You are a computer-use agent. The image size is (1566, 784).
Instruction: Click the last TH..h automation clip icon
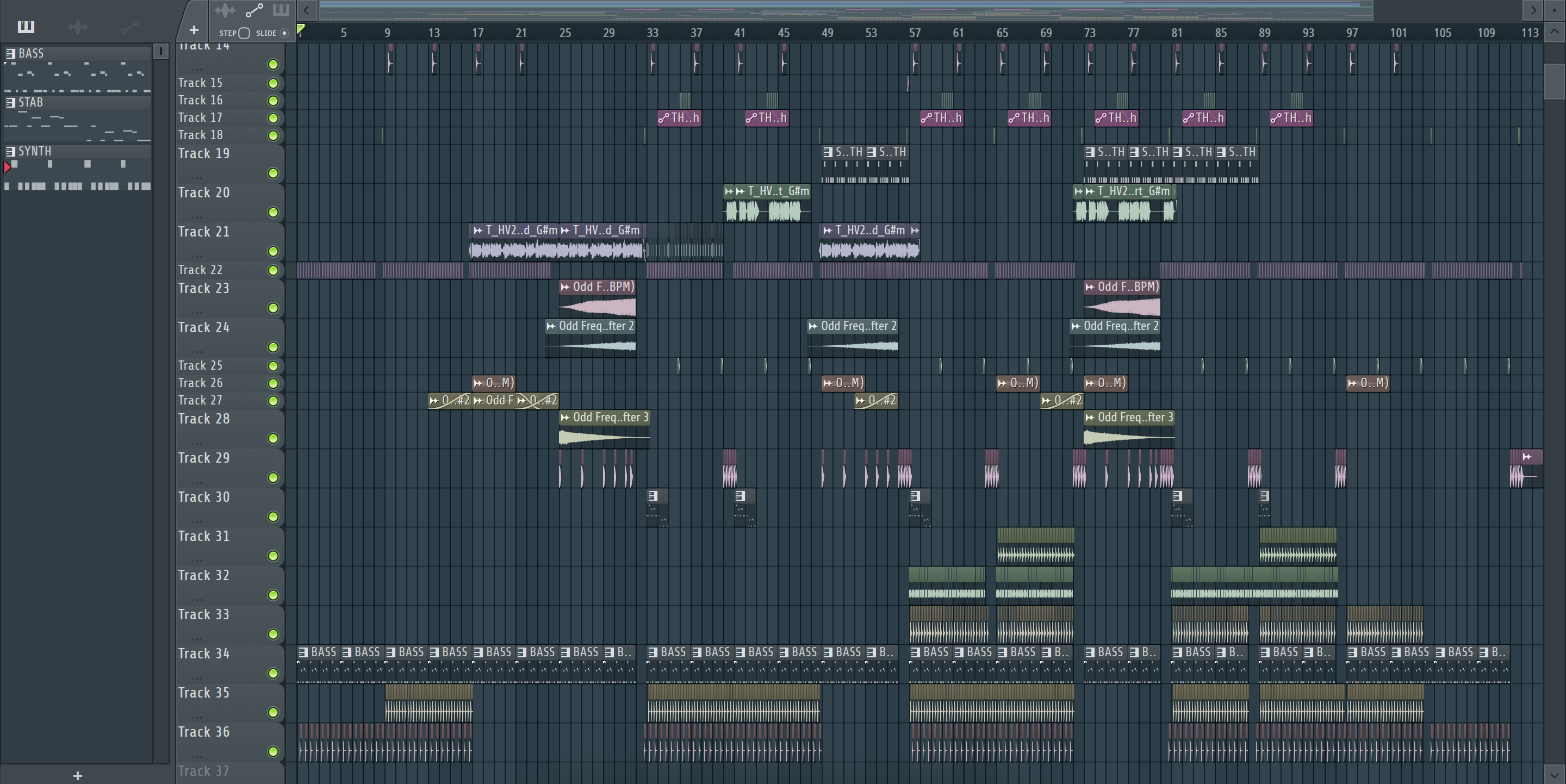pos(1276,118)
